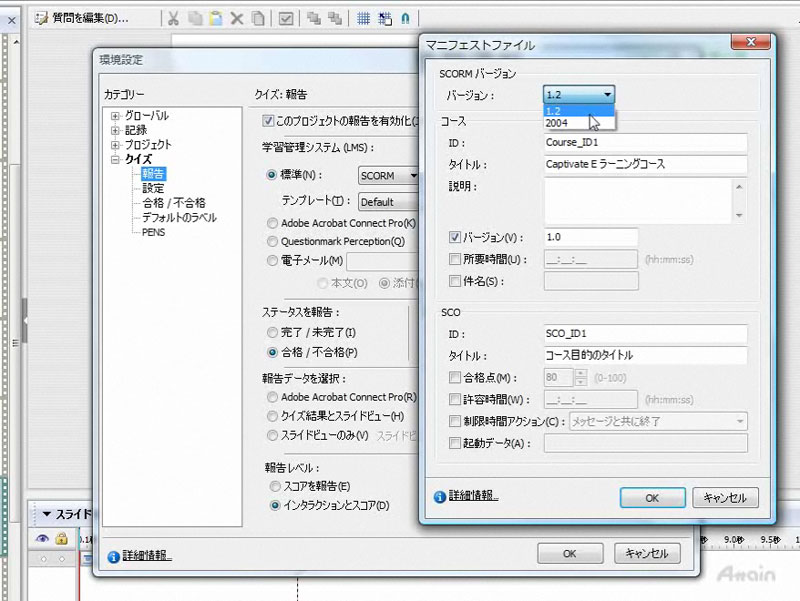Collapse the スライド timeline panel triangle
Screen dimensions: 800x601
pos(46,514)
